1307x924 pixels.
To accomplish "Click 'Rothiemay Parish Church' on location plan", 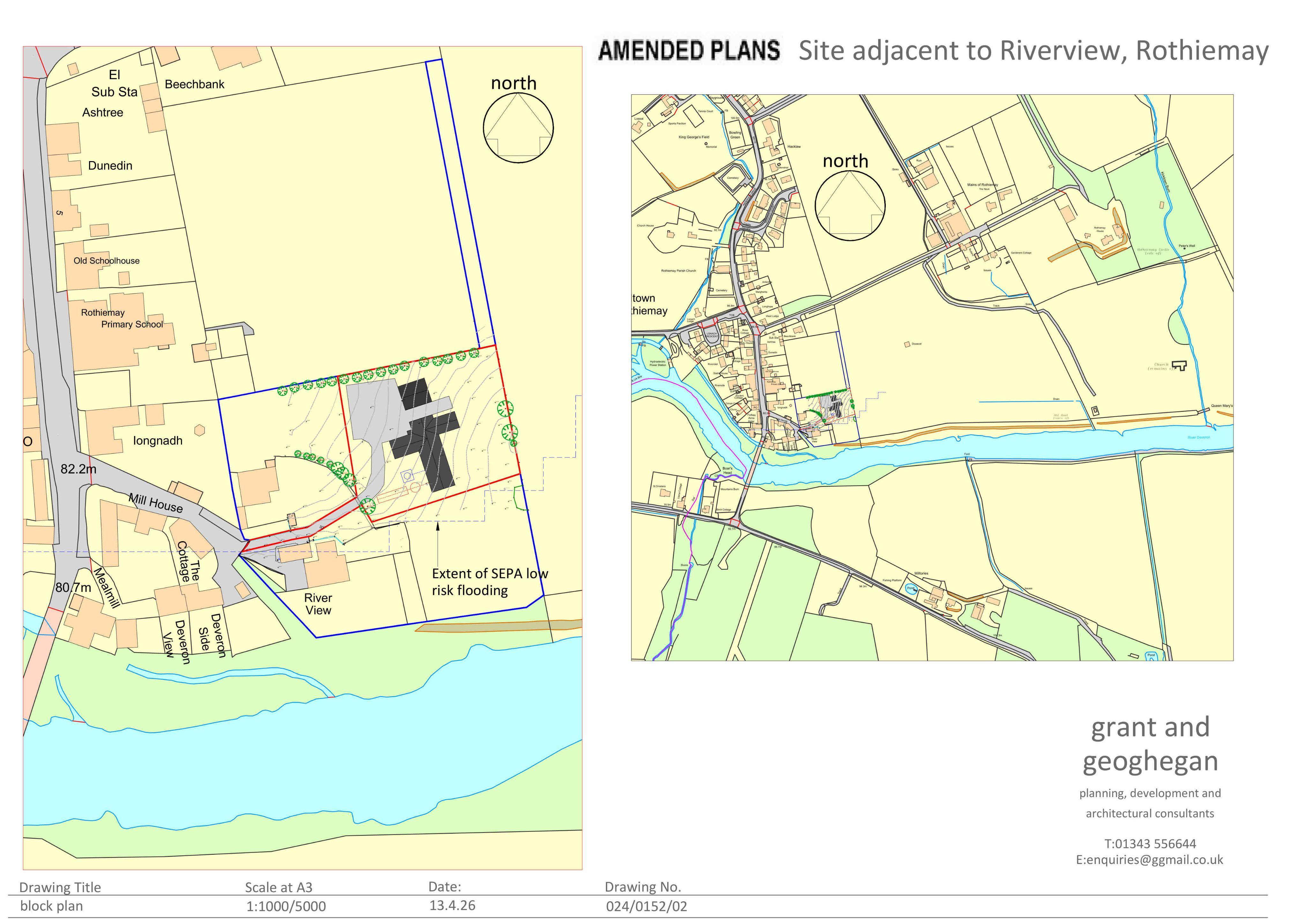I will pos(678,271).
